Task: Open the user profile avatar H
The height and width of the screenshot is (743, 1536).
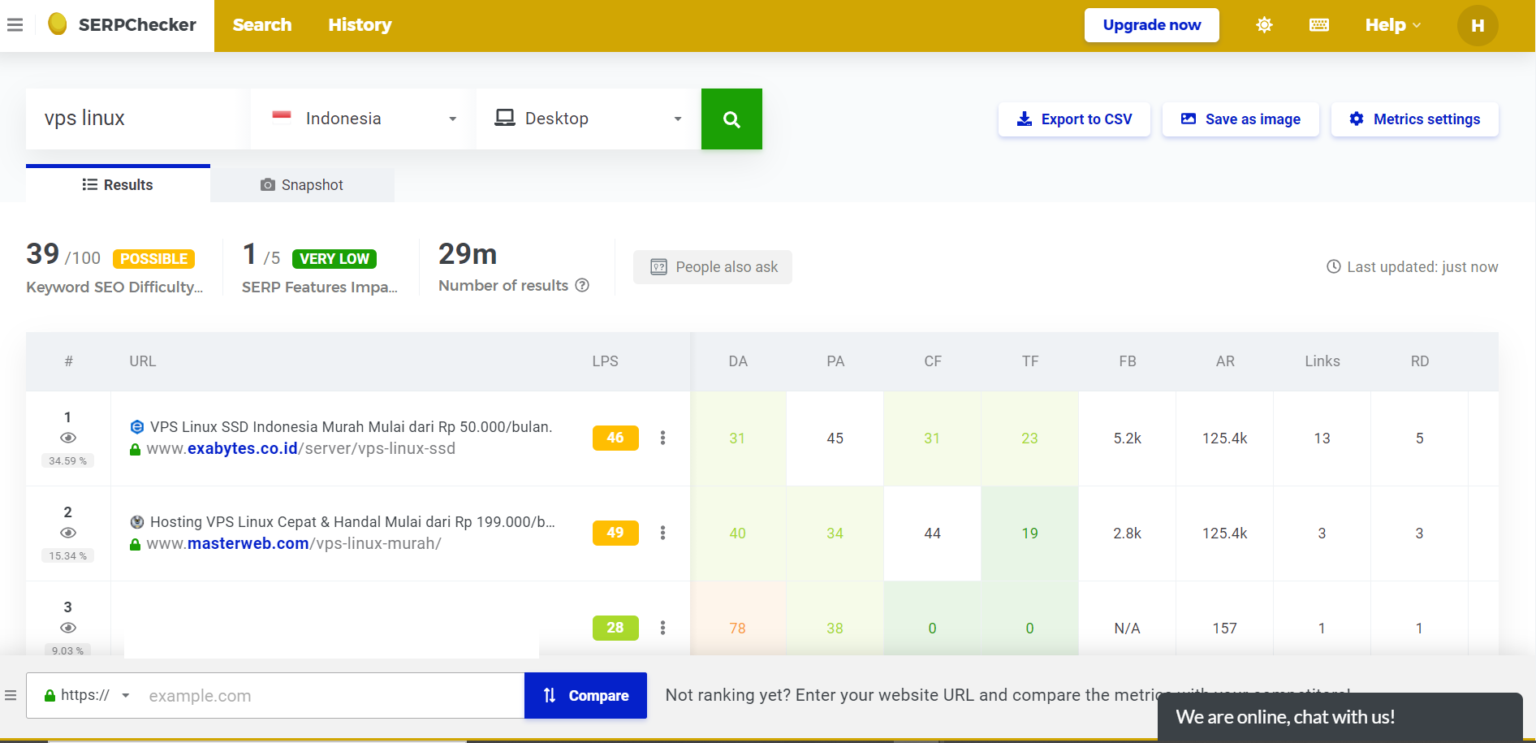Action: [x=1477, y=25]
